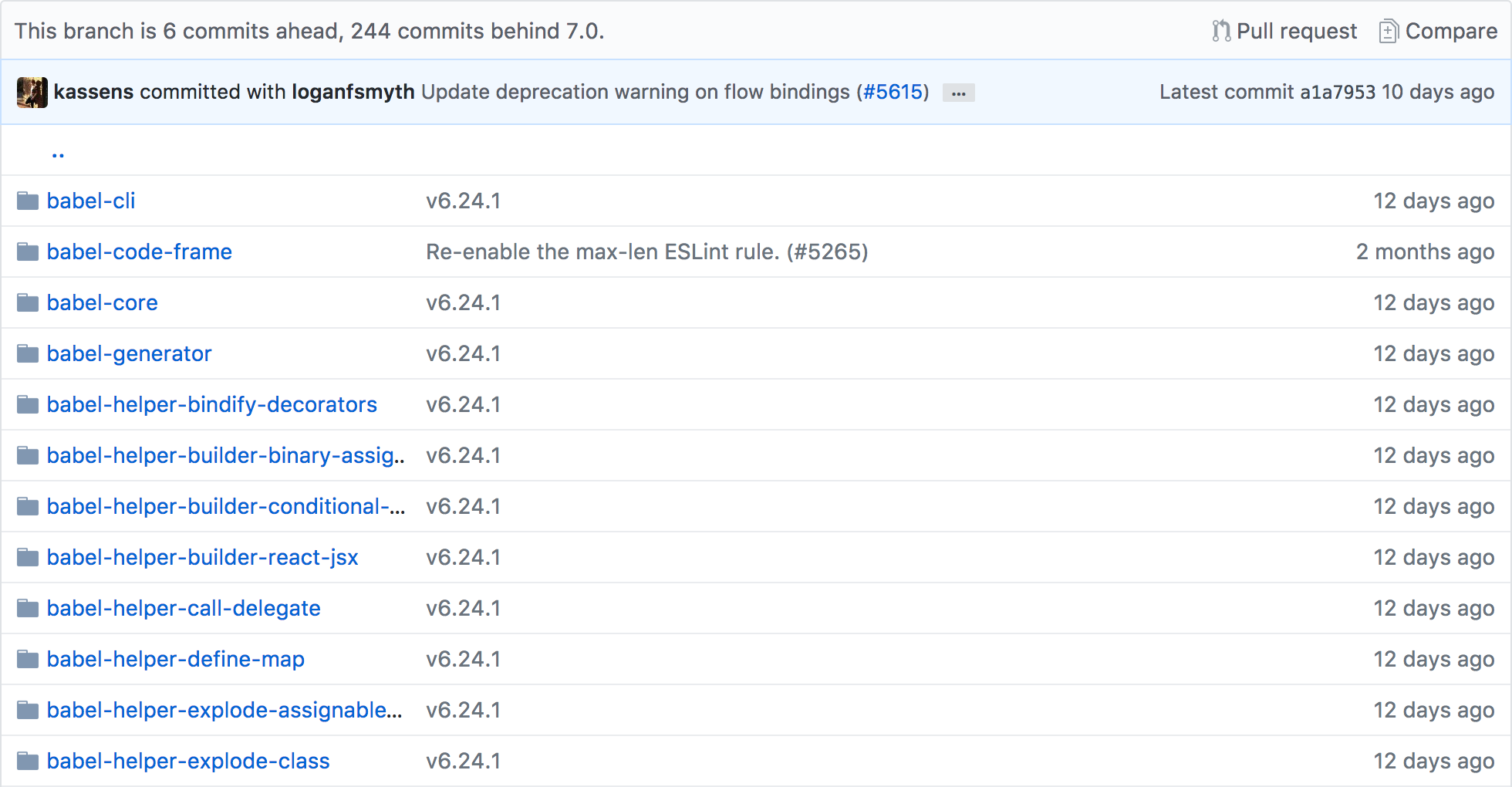The image size is (1512, 787).
Task: Click '12 days ago' in babel-core row
Action: (x=1434, y=302)
